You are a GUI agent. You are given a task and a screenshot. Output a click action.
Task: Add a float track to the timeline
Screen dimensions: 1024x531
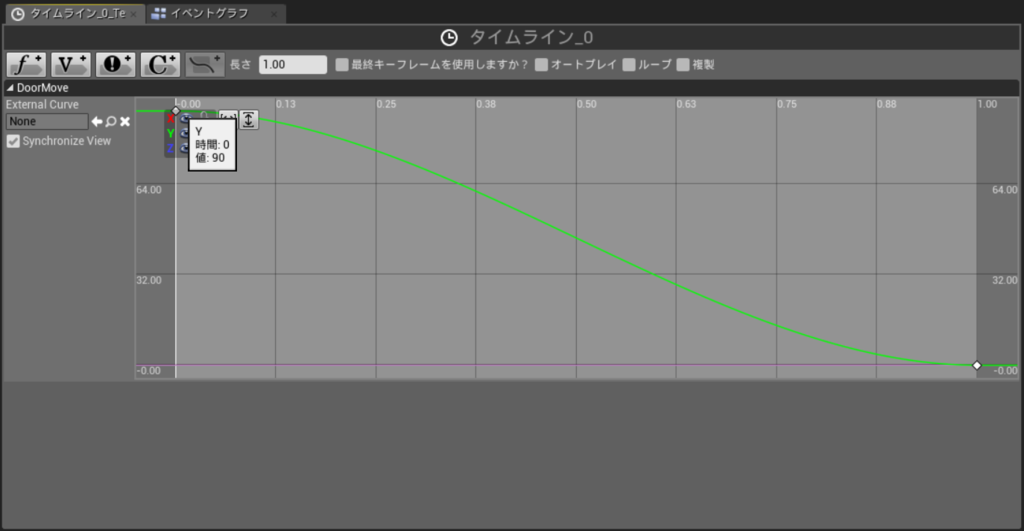click(26, 65)
